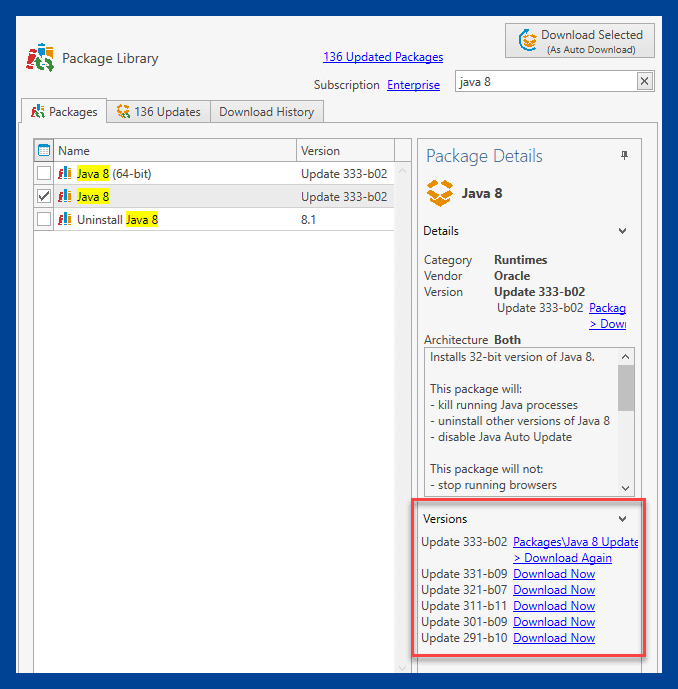Click the Runtimes category value
The image size is (678, 689).
tap(520, 260)
